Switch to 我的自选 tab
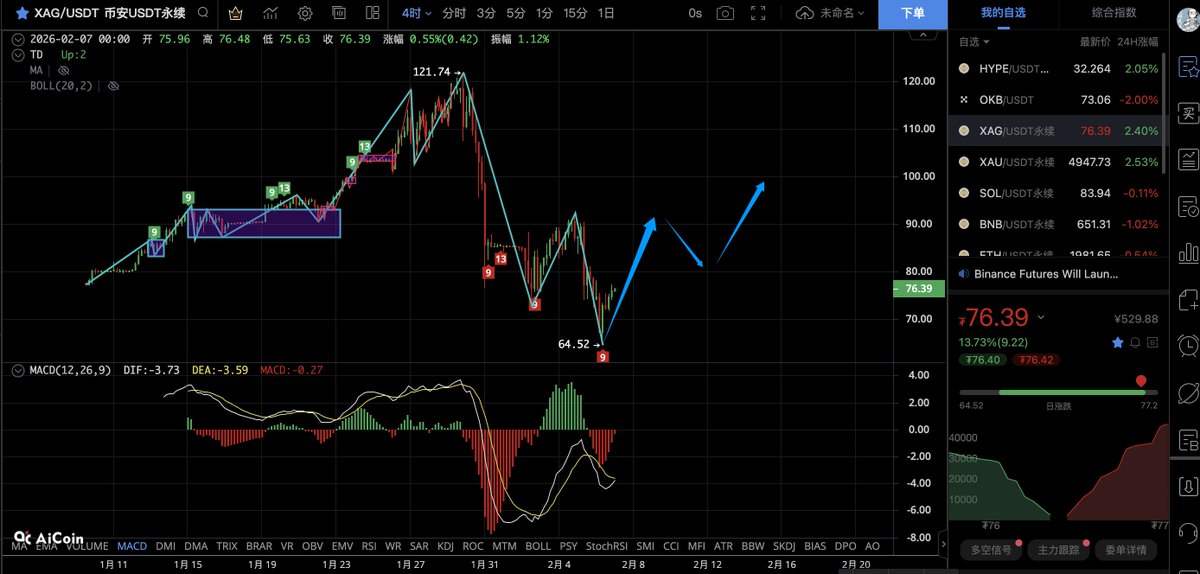Screen dimensions: 1200x574 click(x=1003, y=13)
